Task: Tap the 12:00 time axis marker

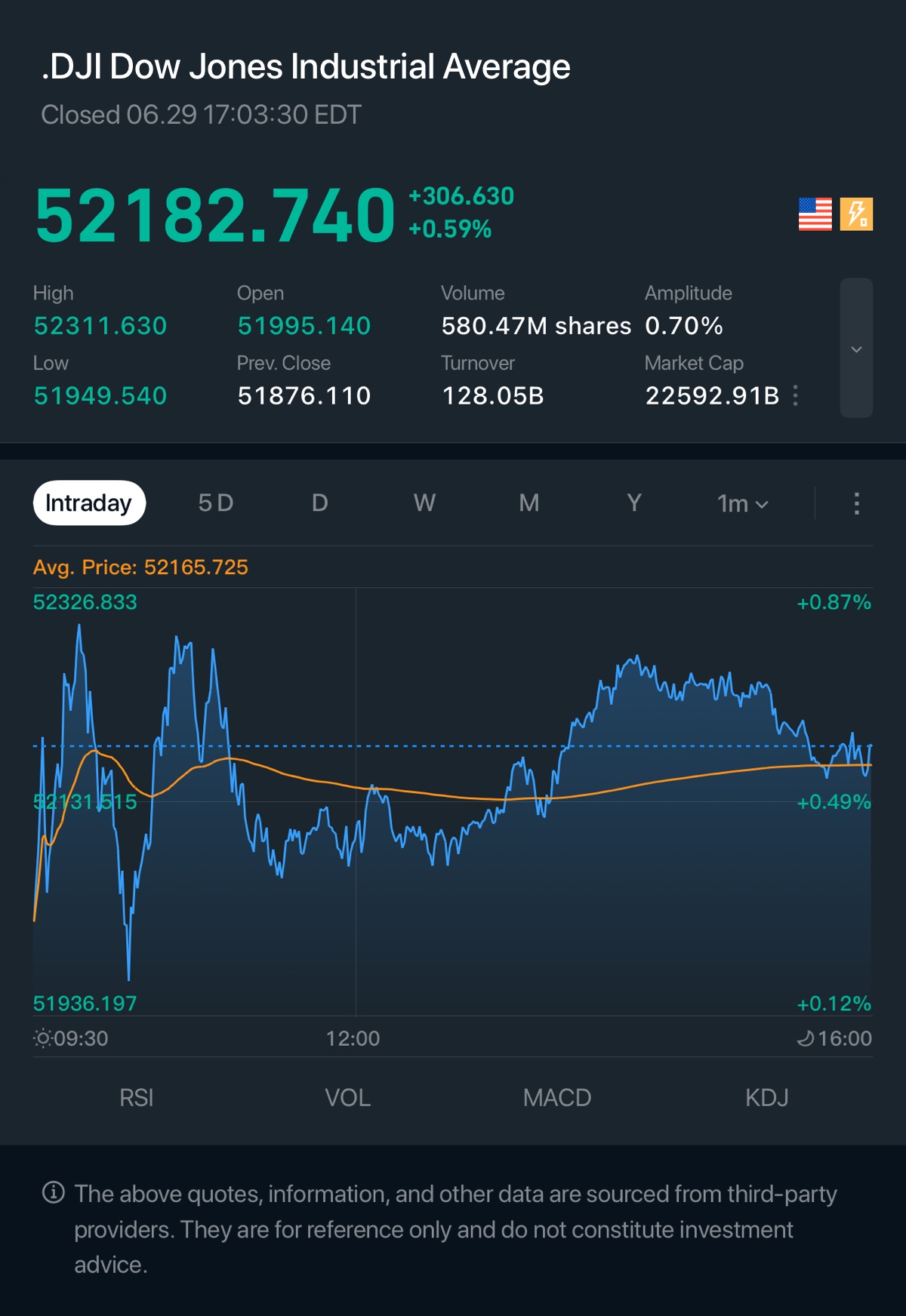Action: pos(353,1039)
